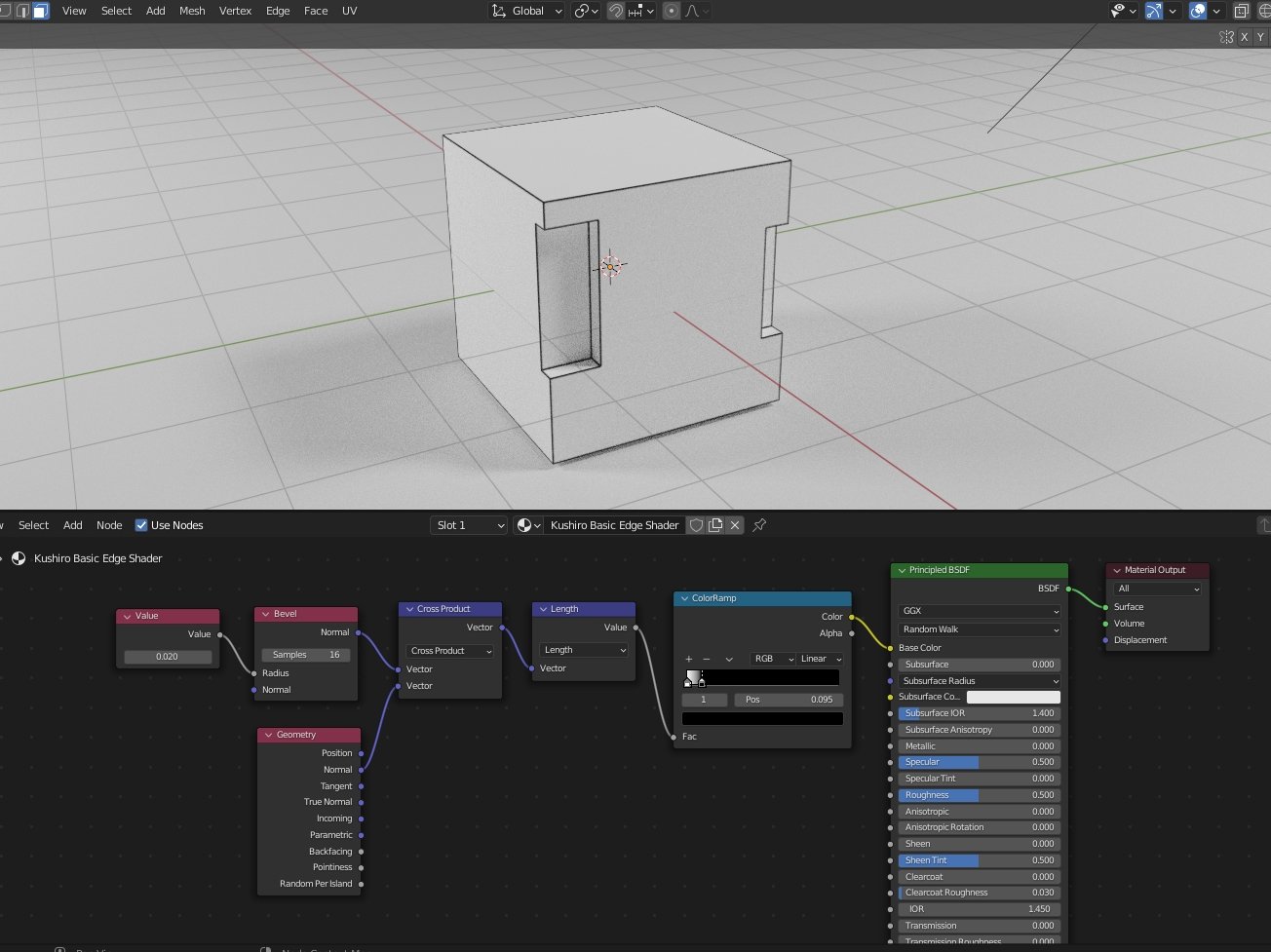Open the Edge menu
This screenshot has height=952, width=1271.
tap(278, 11)
